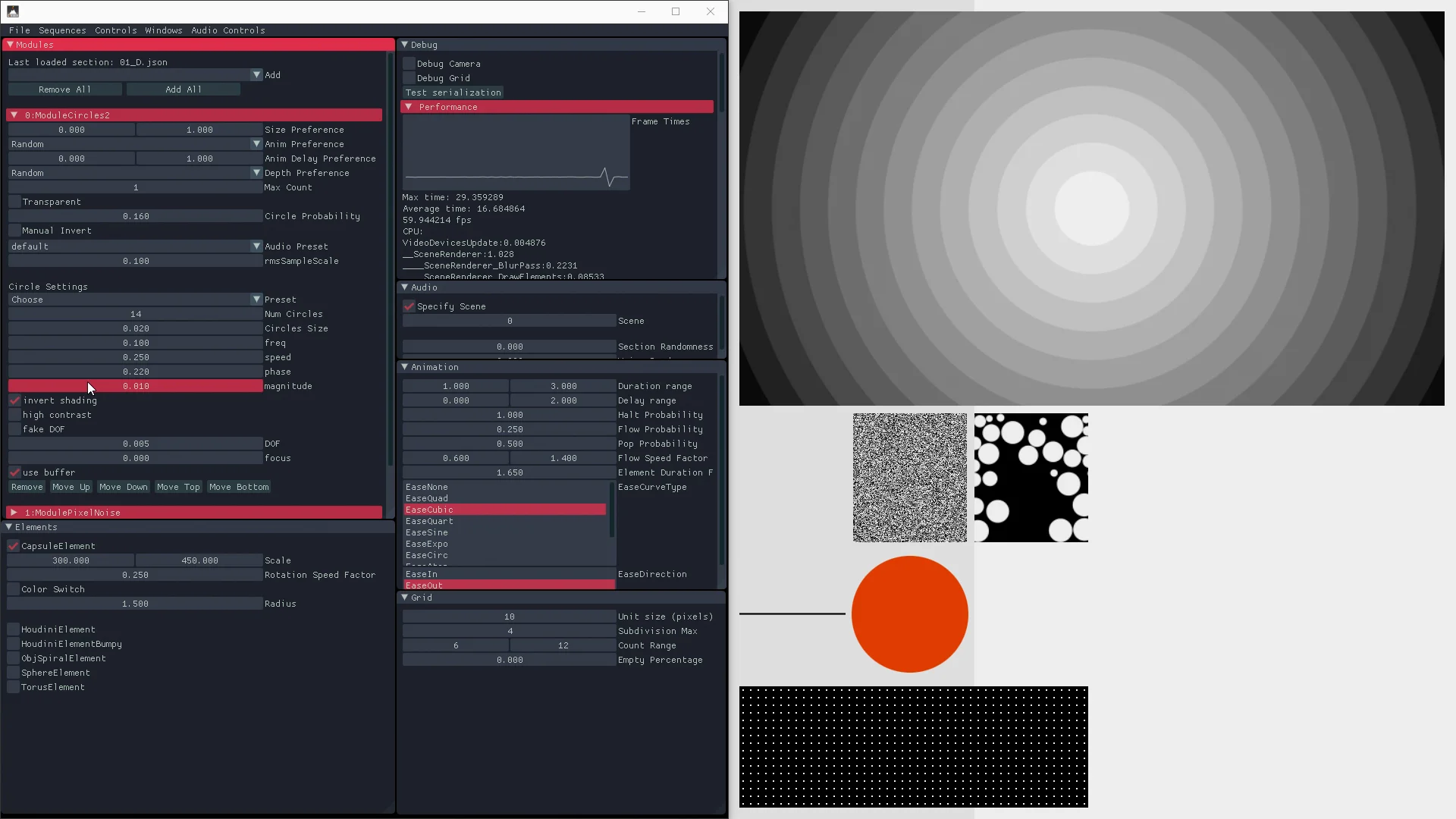This screenshot has width=1456, height=819.
Task: Click Test serialization button
Action: (x=453, y=93)
